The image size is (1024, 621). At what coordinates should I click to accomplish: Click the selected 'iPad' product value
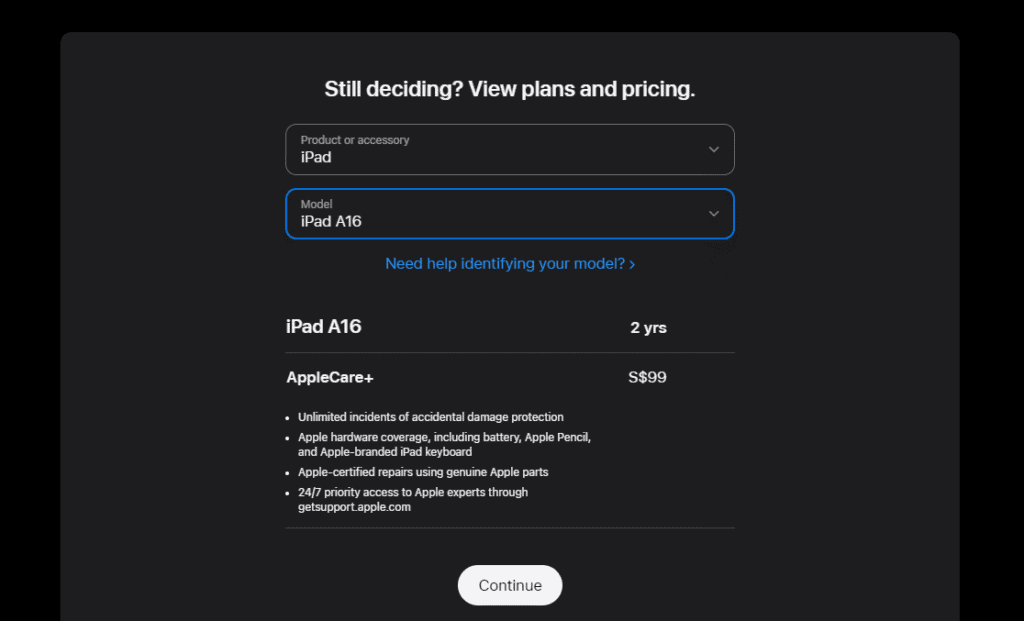click(x=316, y=157)
